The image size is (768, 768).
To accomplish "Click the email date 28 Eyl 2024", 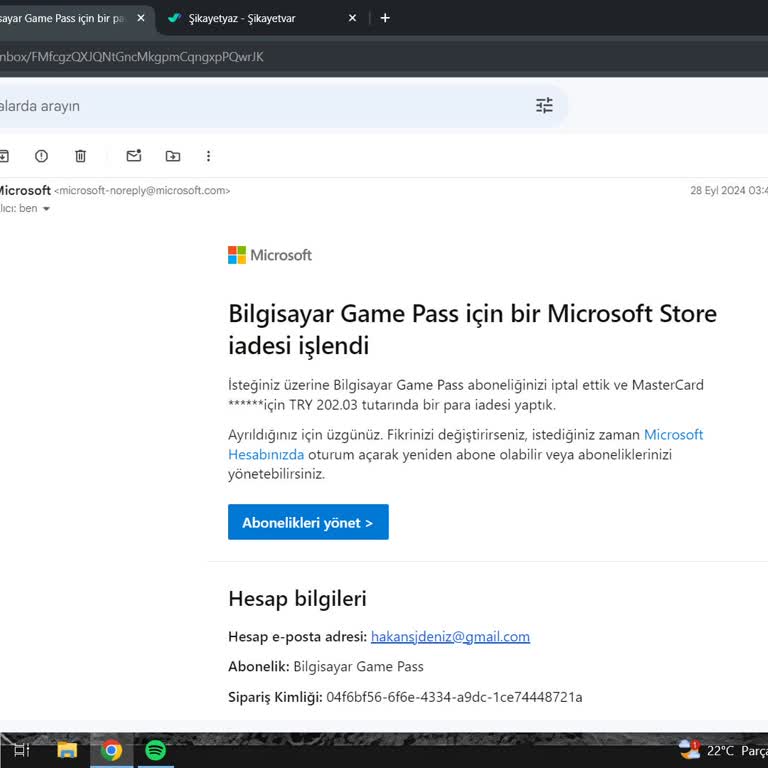I will pos(729,191).
